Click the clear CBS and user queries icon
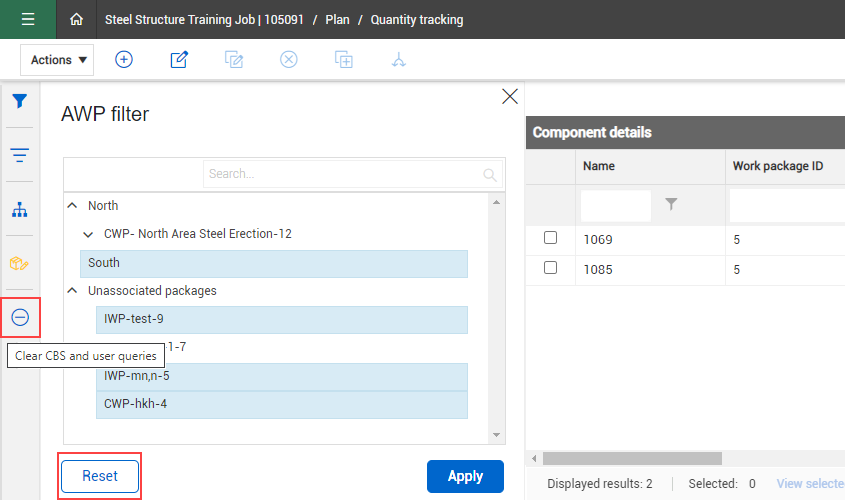The height and width of the screenshot is (500, 845). (x=20, y=318)
